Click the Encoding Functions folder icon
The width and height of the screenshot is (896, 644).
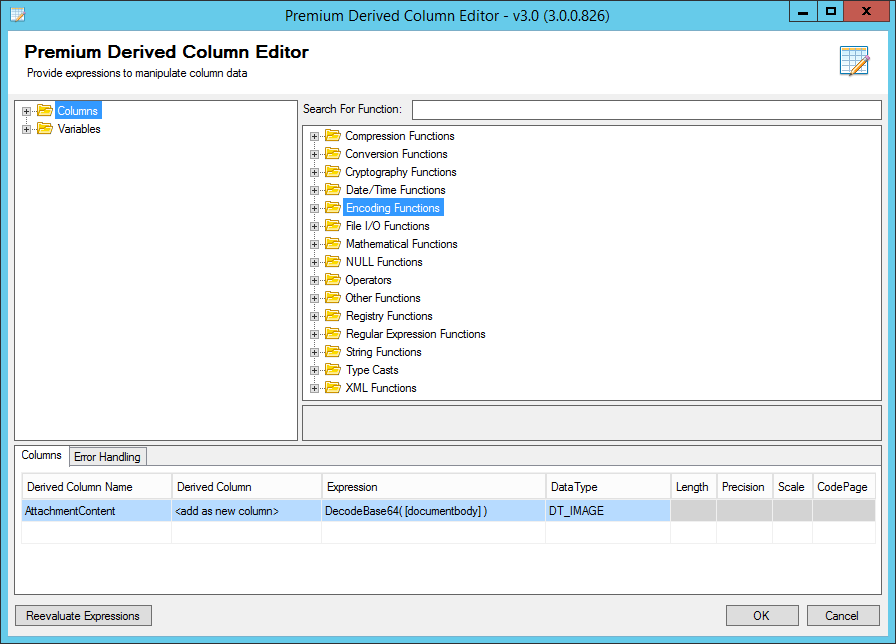click(x=333, y=207)
